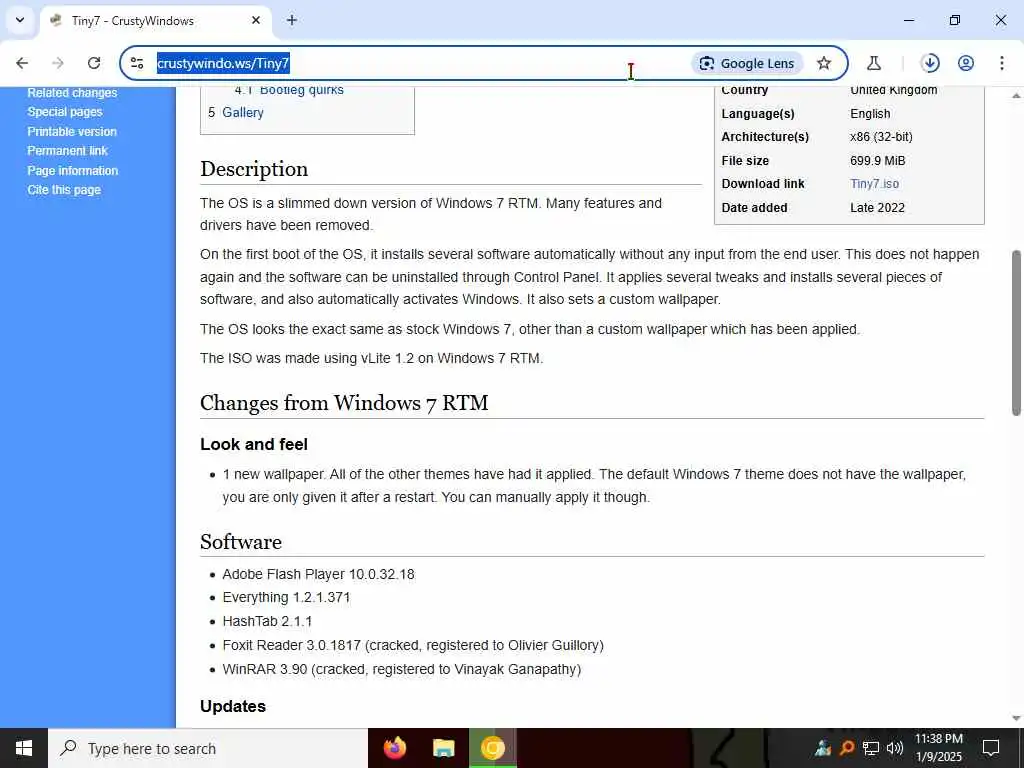Open the notification center icon
Screen dimensions: 1024x768
pyautogui.click(x=991, y=748)
